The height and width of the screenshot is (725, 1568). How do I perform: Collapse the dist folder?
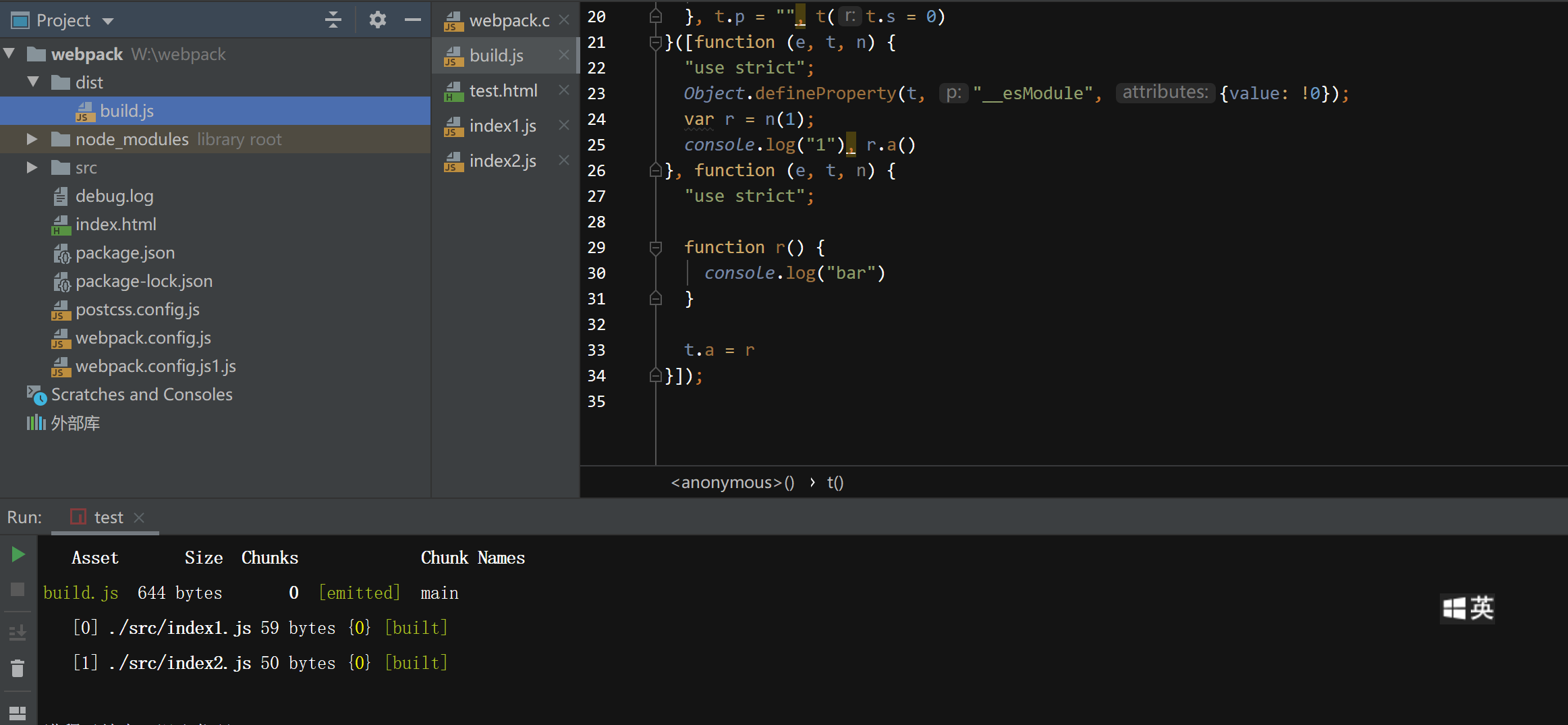(34, 82)
